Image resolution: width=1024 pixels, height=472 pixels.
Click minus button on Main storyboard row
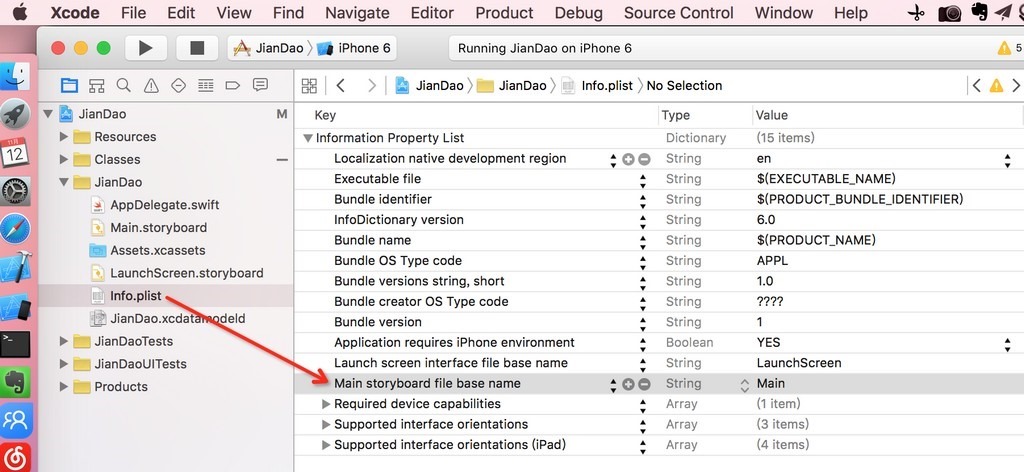click(x=644, y=384)
